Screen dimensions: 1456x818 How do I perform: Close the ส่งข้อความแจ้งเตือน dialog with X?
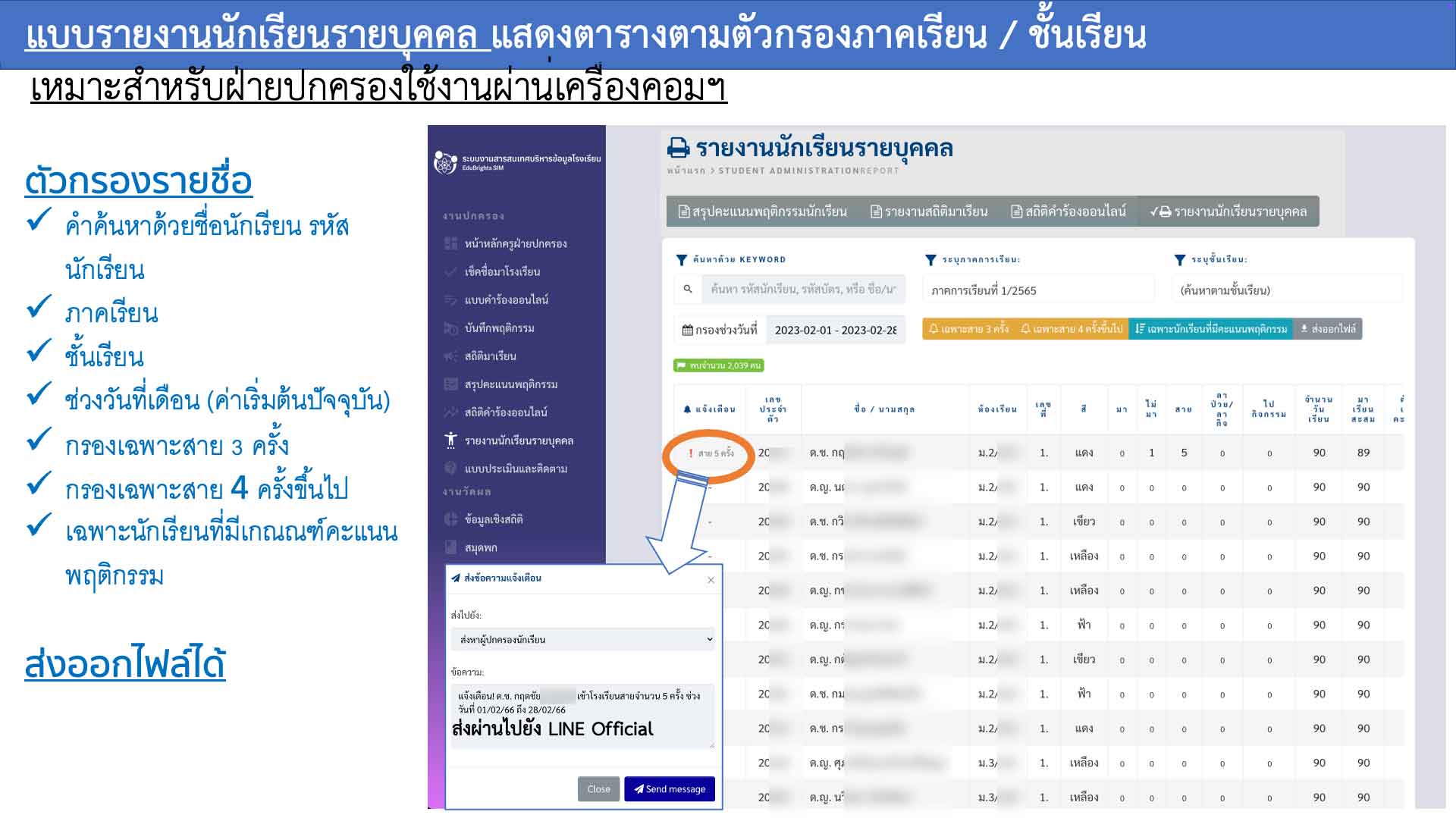tap(711, 580)
